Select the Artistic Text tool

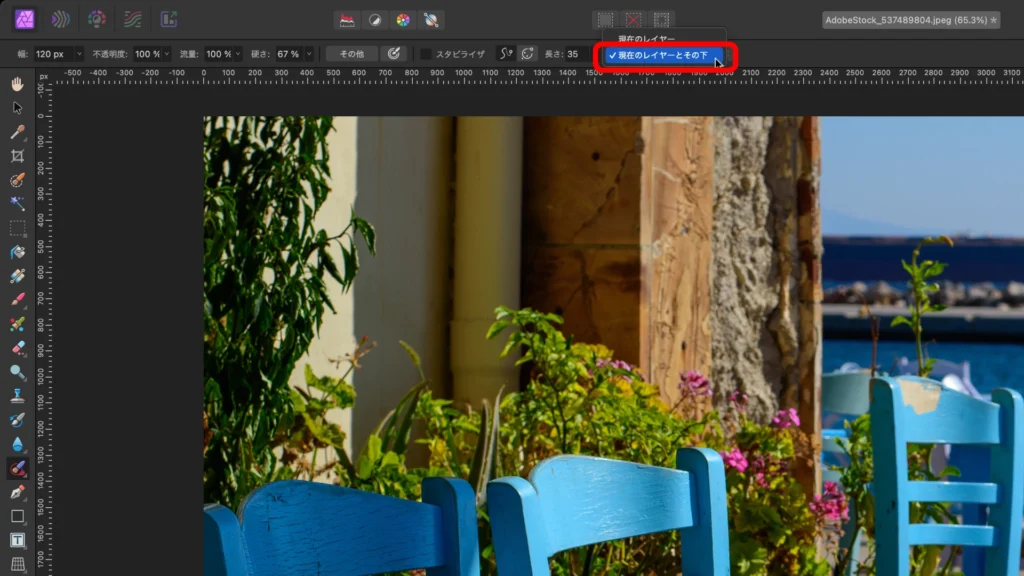point(17,540)
